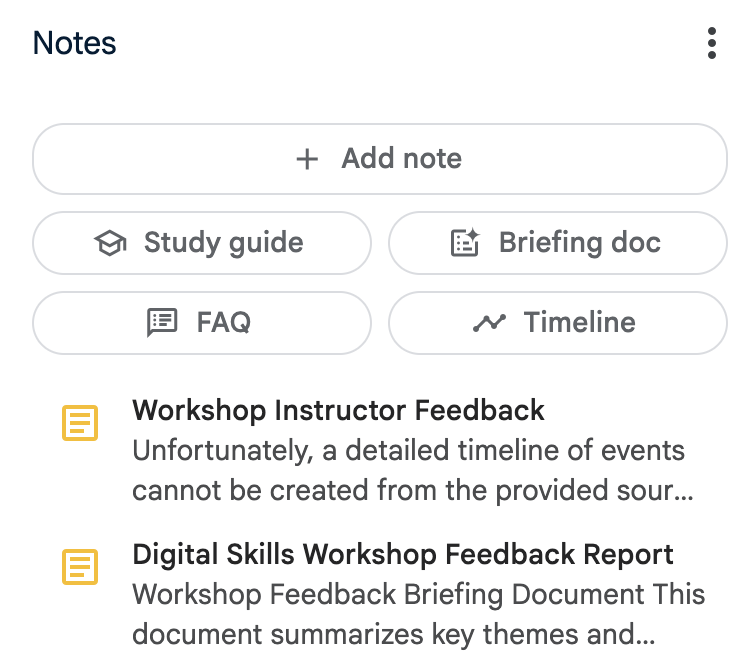Screen dimensions: 746x666
Task: Click the plus icon in Add note
Action: 307,159
